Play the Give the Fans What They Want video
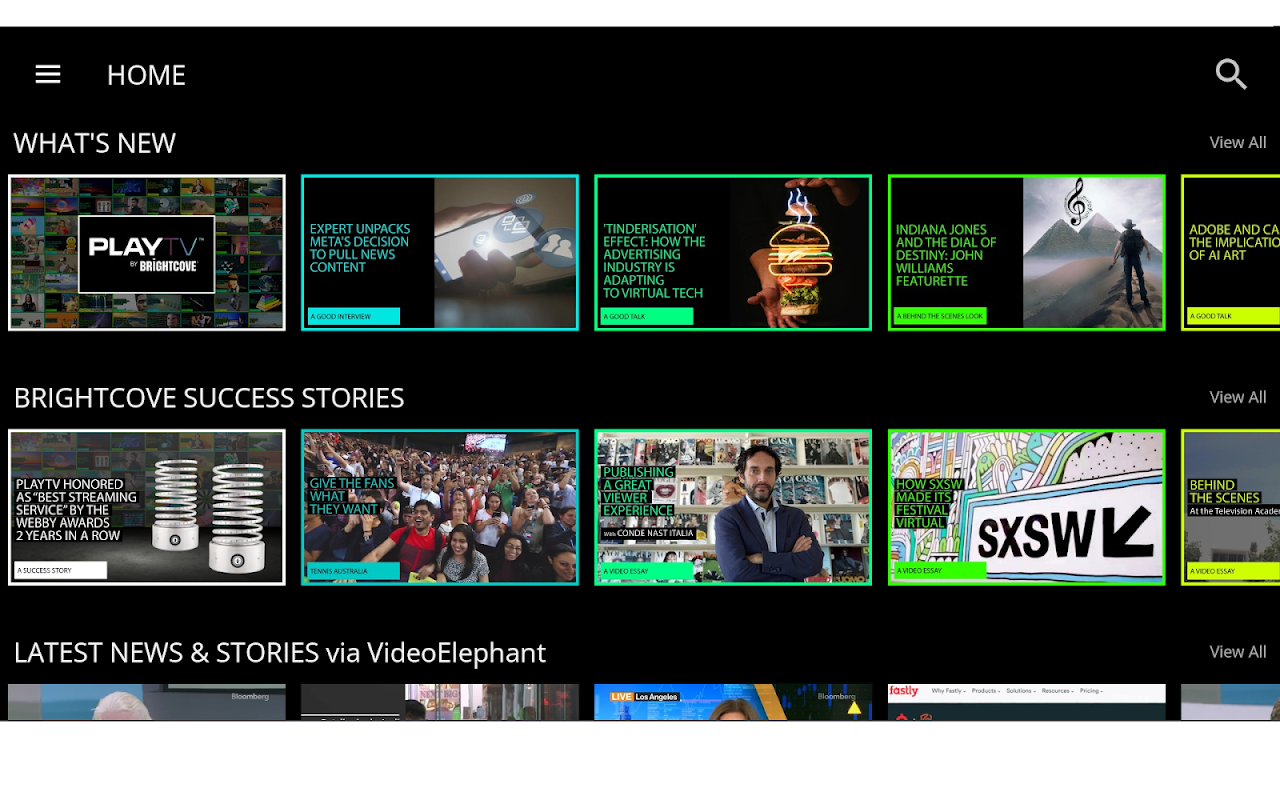Screen dimensions: 1280x800 coord(440,508)
